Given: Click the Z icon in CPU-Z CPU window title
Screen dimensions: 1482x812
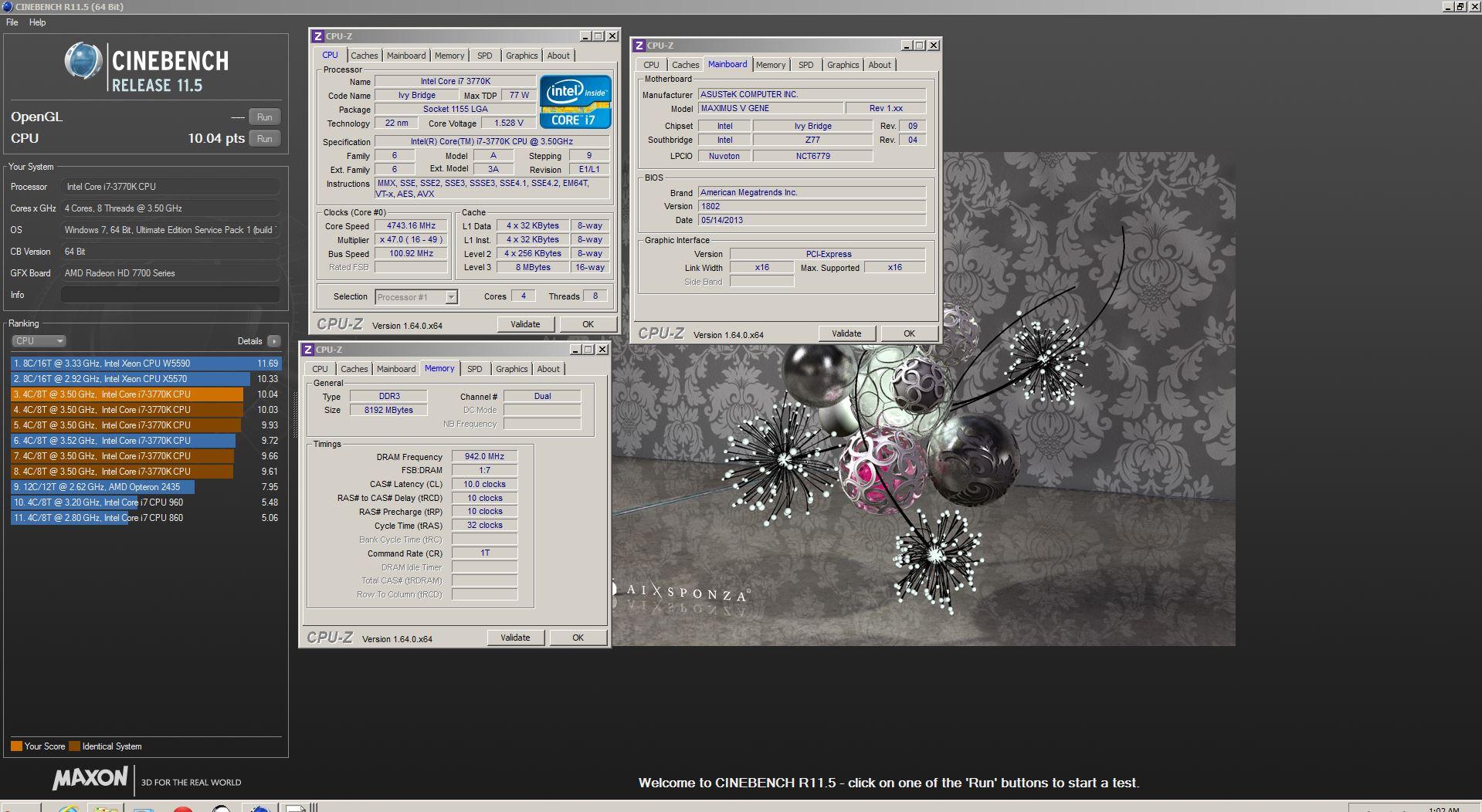Looking at the screenshot, I should pos(318,36).
